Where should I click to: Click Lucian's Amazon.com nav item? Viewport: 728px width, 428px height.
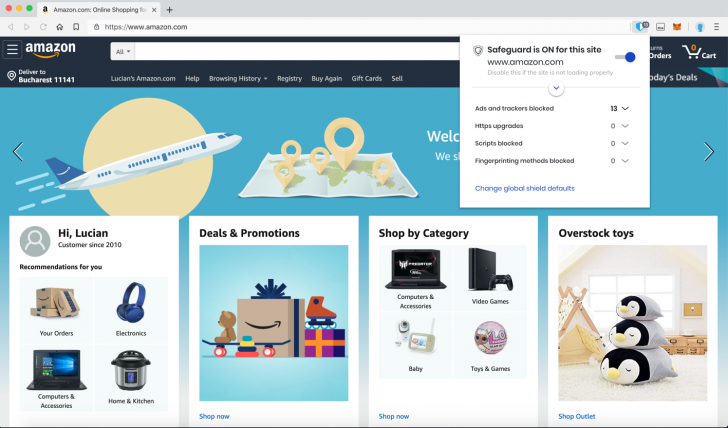coord(143,78)
